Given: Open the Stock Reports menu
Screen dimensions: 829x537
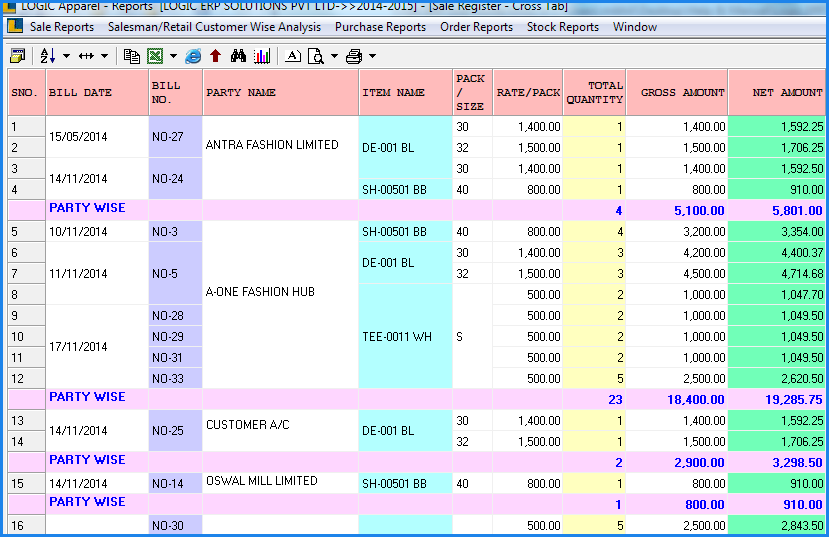Looking at the screenshot, I should tap(563, 26).
